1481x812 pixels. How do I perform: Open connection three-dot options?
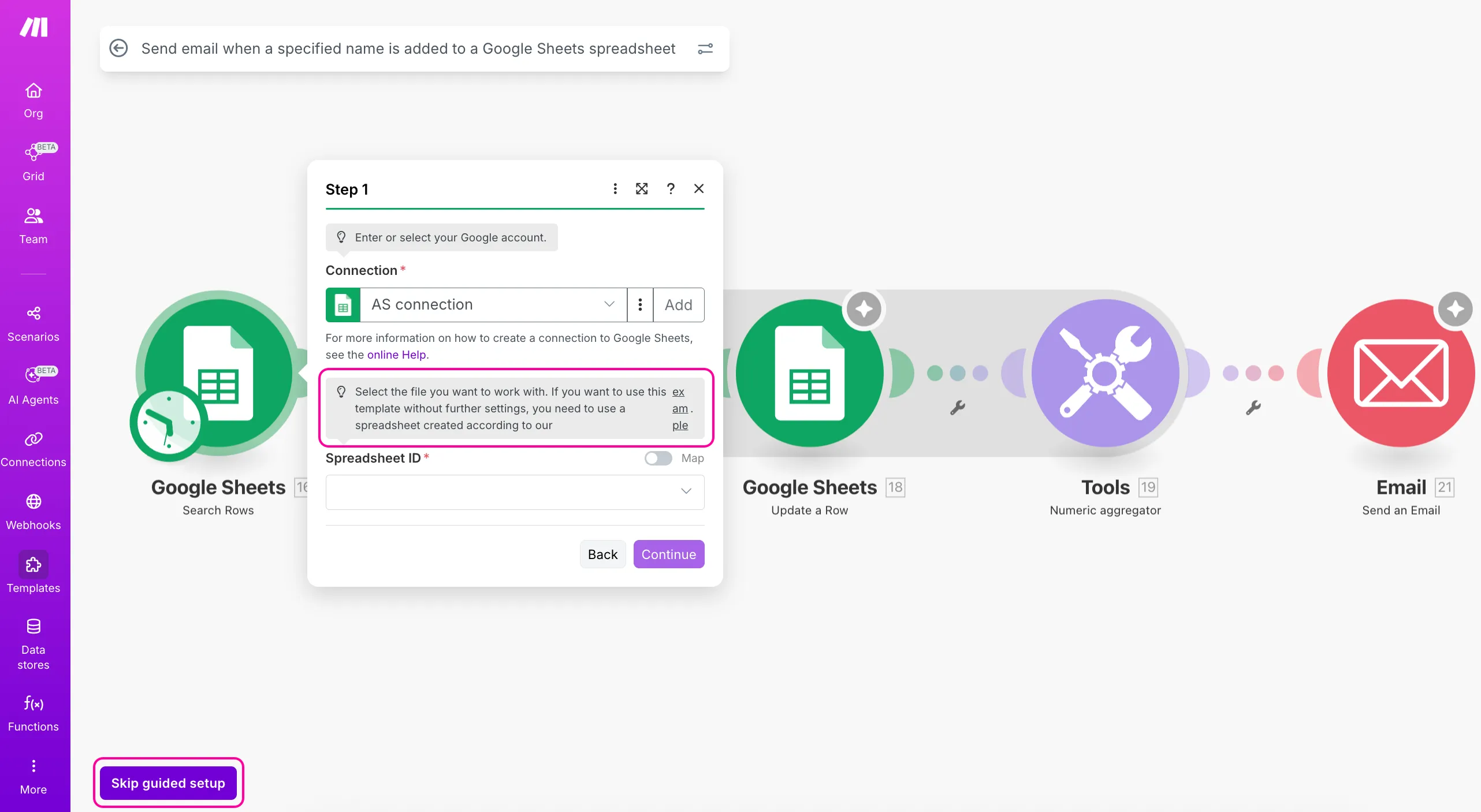coord(640,305)
